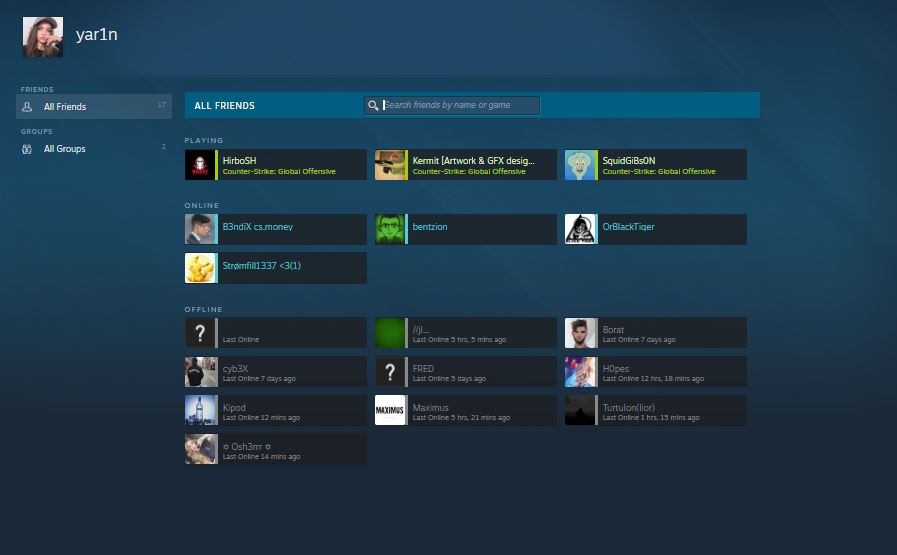Click Maximus avatar logo
897x555 pixels.
(x=390, y=410)
